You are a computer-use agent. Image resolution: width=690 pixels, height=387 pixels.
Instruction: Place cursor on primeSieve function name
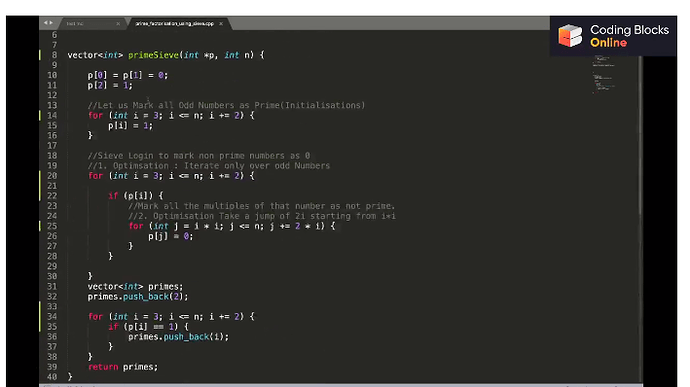[154, 55]
